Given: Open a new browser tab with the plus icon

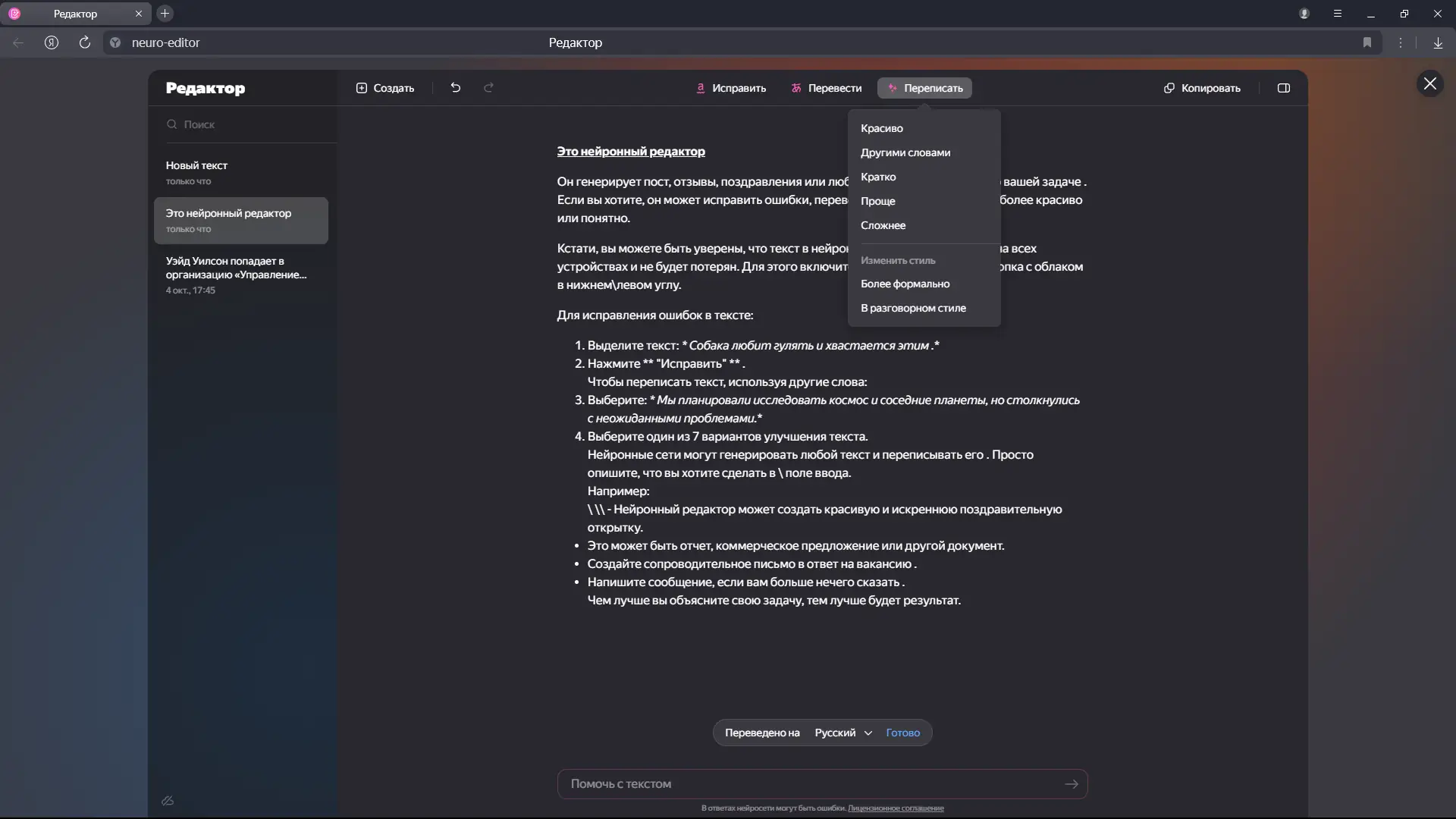Looking at the screenshot, I should [x=165, y=13].
